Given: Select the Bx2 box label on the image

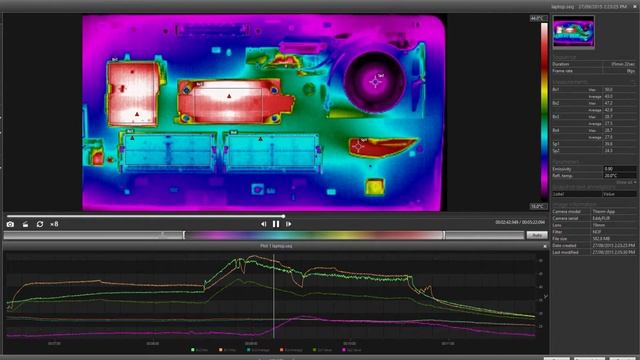Looking at the screenshot, I should [115, 60].
